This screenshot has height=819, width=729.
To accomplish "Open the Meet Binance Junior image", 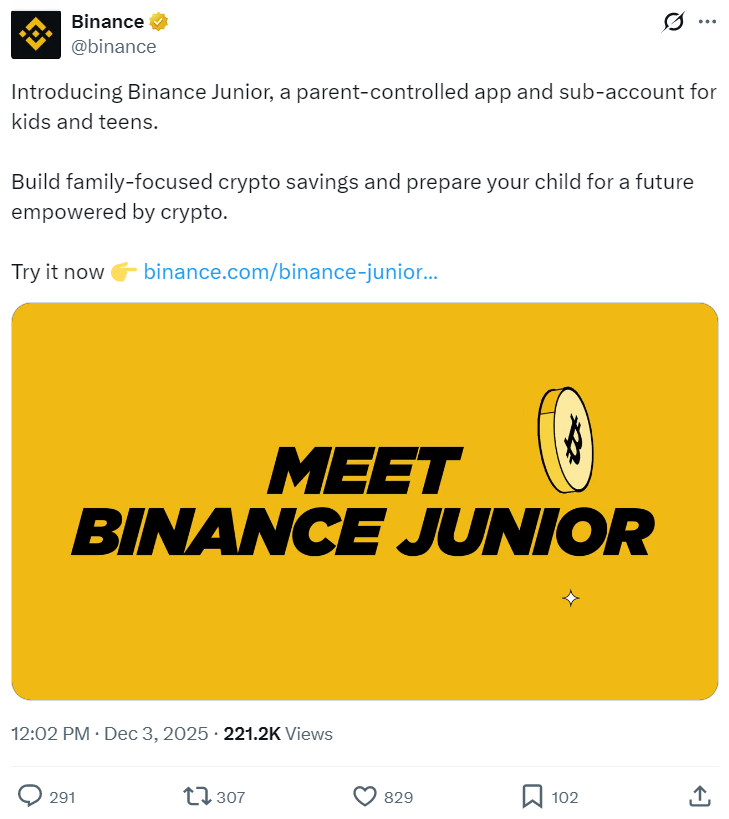I will coord(364,500).
